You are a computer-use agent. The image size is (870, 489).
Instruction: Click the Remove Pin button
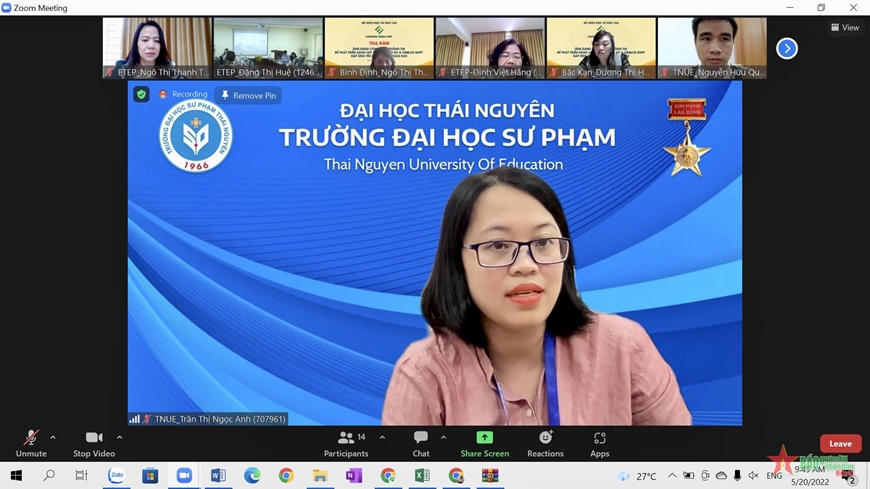[x=249, y=95]
